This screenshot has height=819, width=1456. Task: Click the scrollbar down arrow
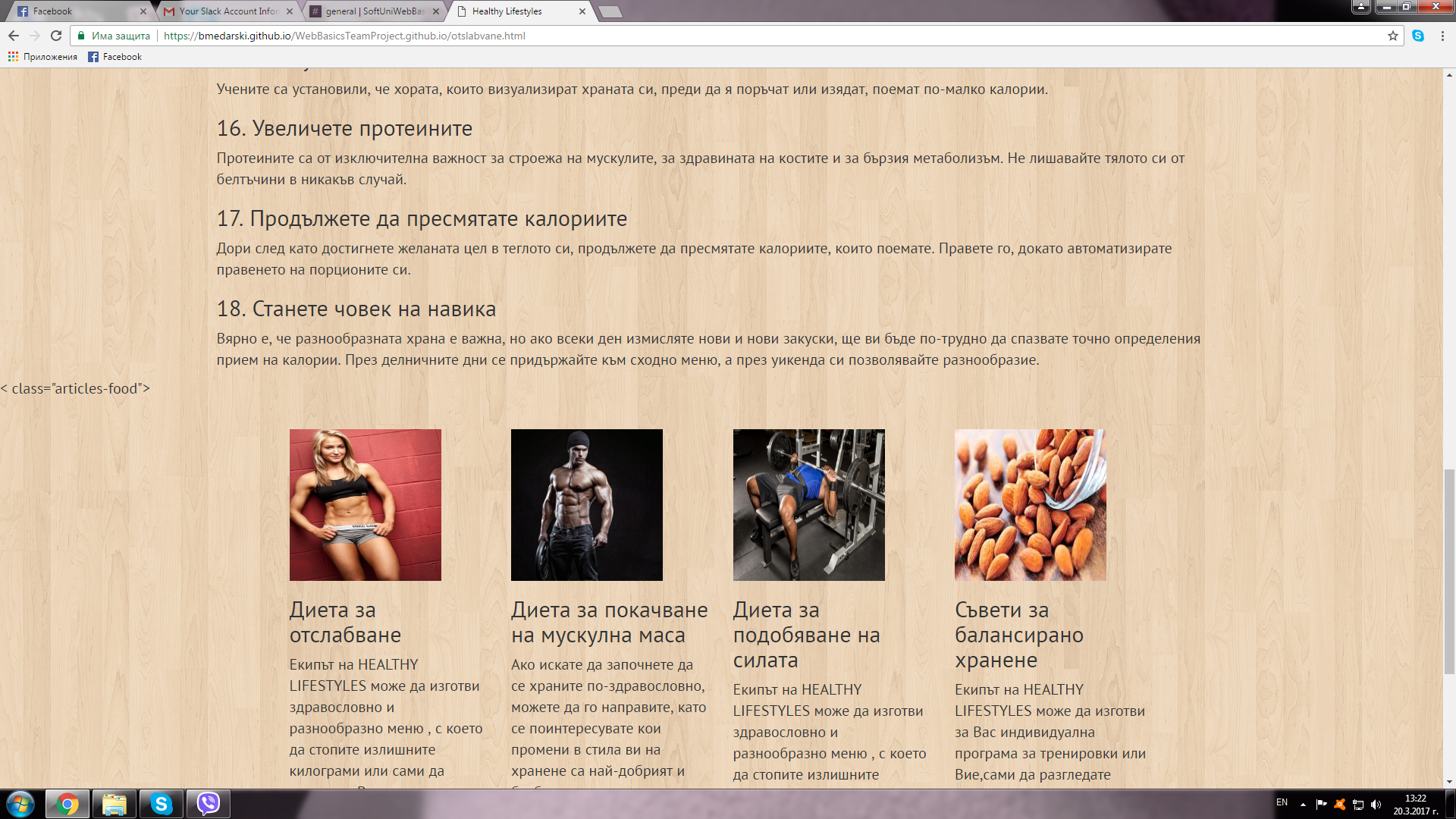[1449, 782]
